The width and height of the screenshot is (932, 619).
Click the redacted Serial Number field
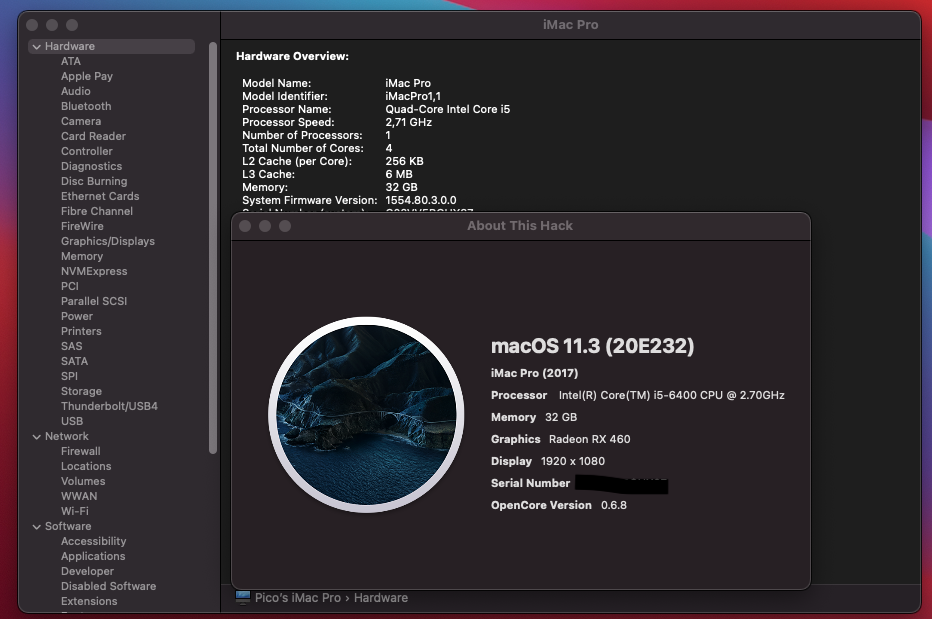tap(622, 484)
